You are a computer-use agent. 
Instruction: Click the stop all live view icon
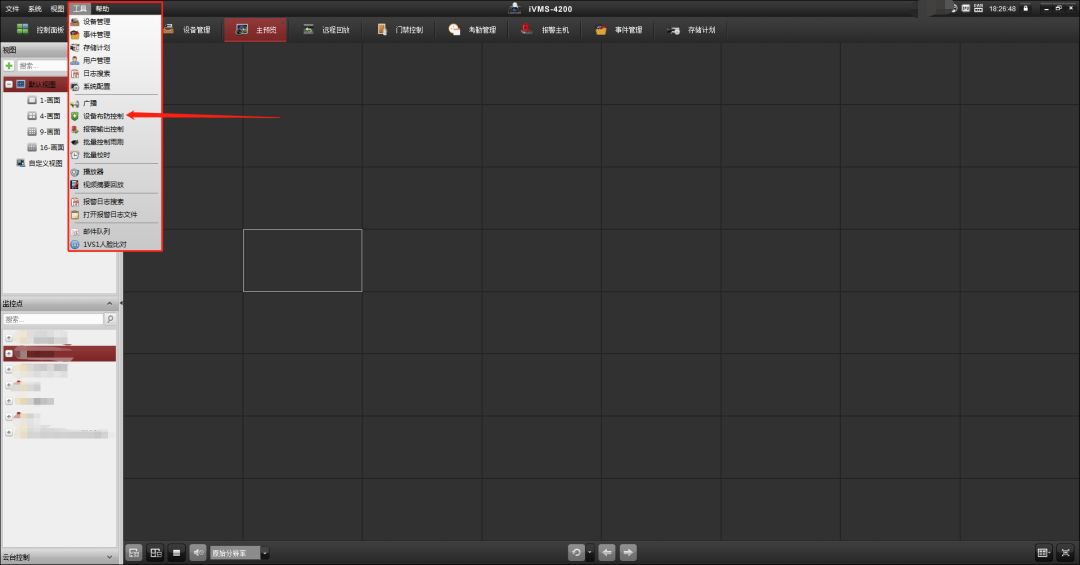(x=177, y=552)
